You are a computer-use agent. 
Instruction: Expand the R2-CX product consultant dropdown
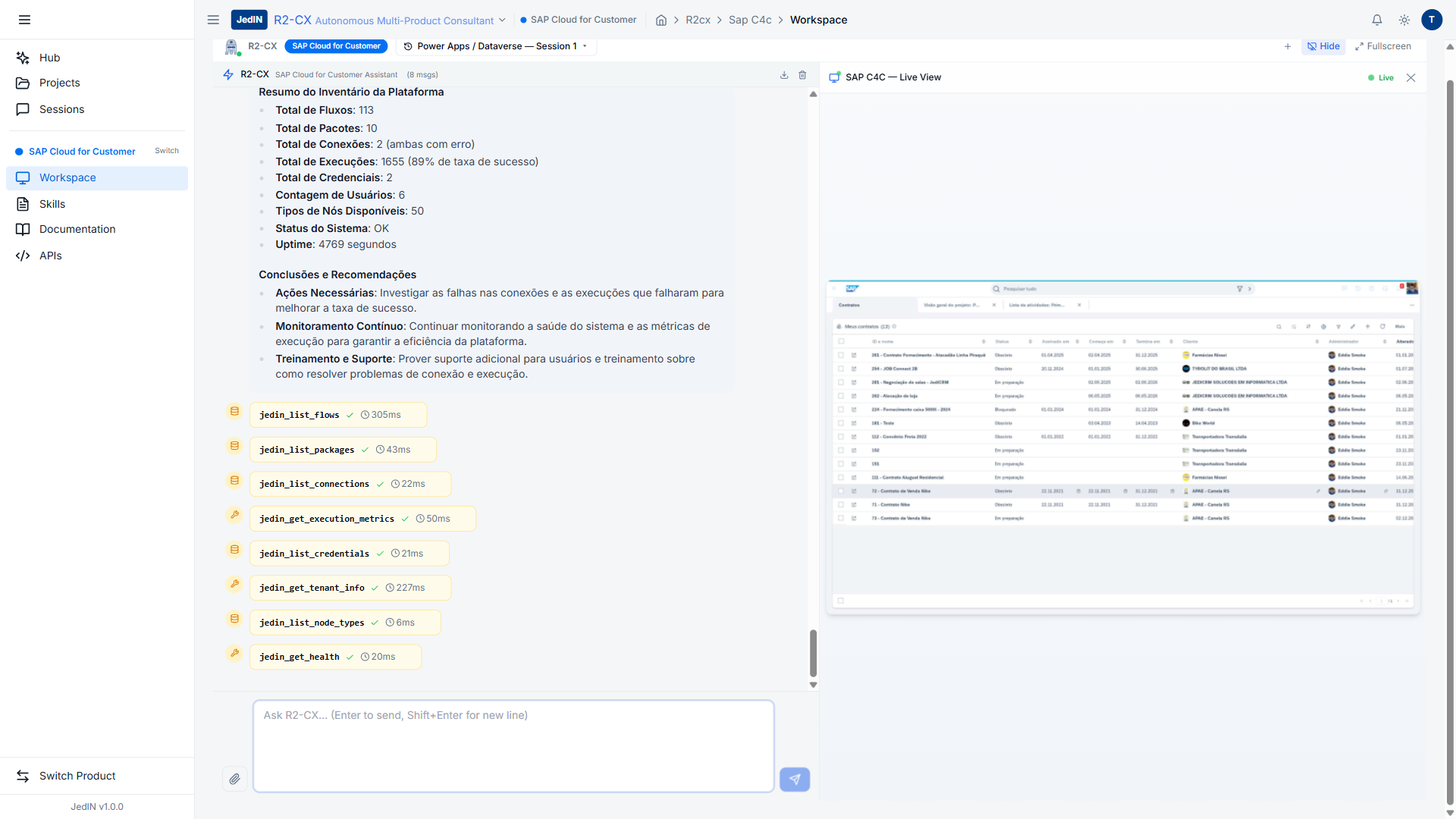501,20
